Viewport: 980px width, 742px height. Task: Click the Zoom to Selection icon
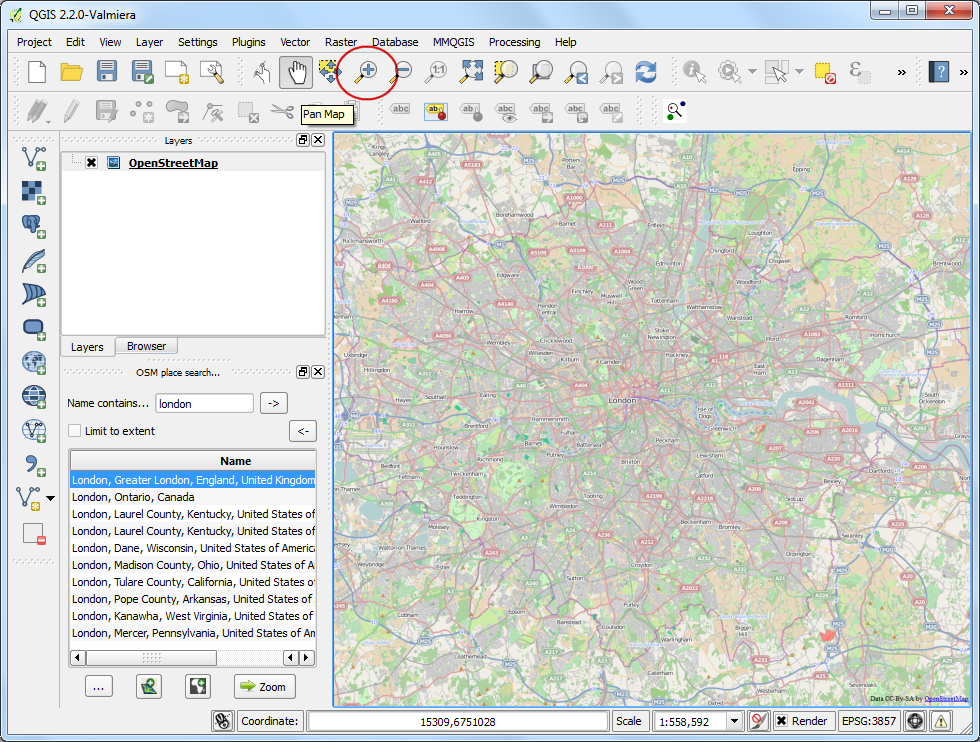tap(506, 72)
